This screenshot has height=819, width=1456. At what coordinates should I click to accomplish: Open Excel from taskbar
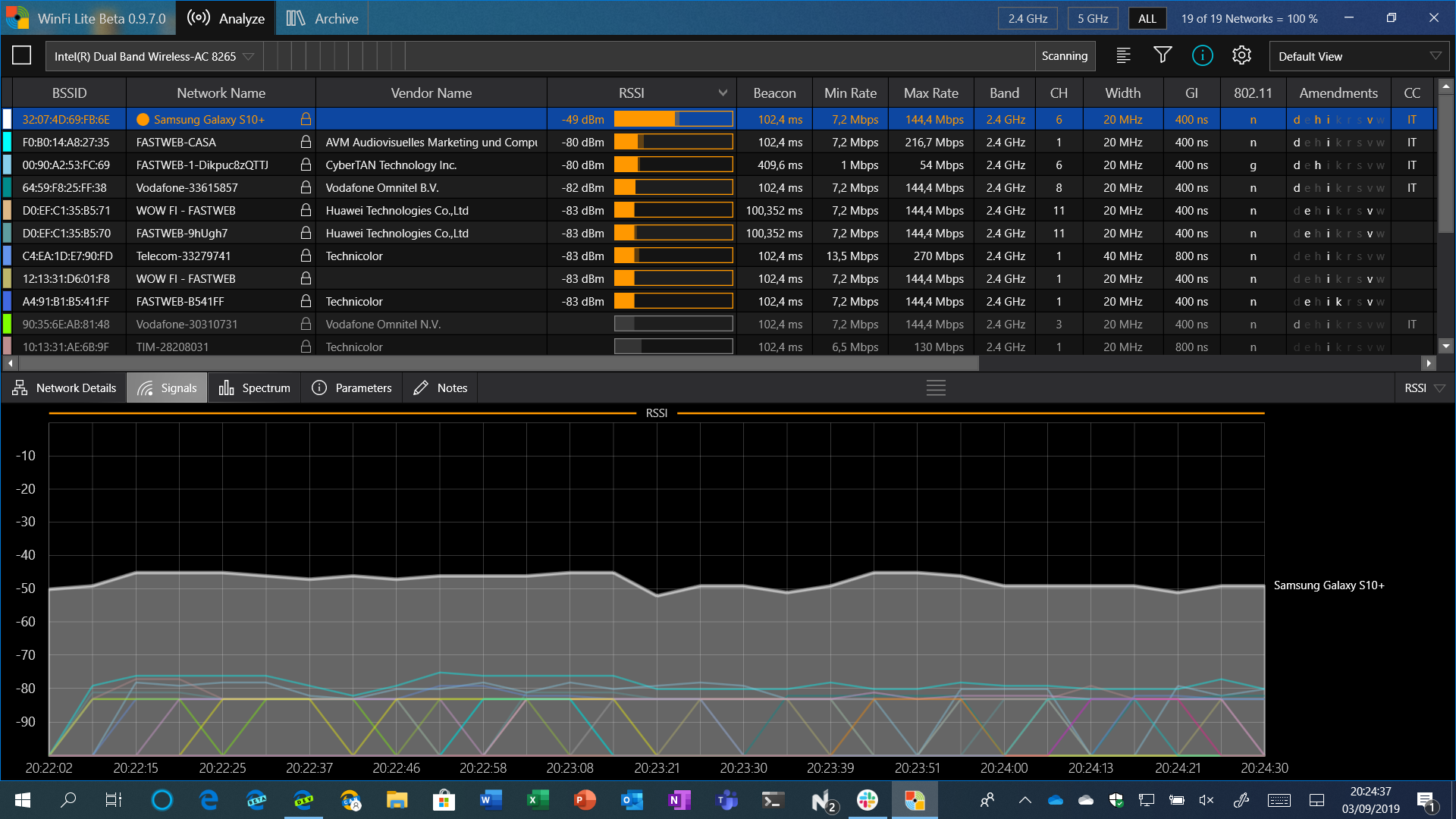point(538,800)
